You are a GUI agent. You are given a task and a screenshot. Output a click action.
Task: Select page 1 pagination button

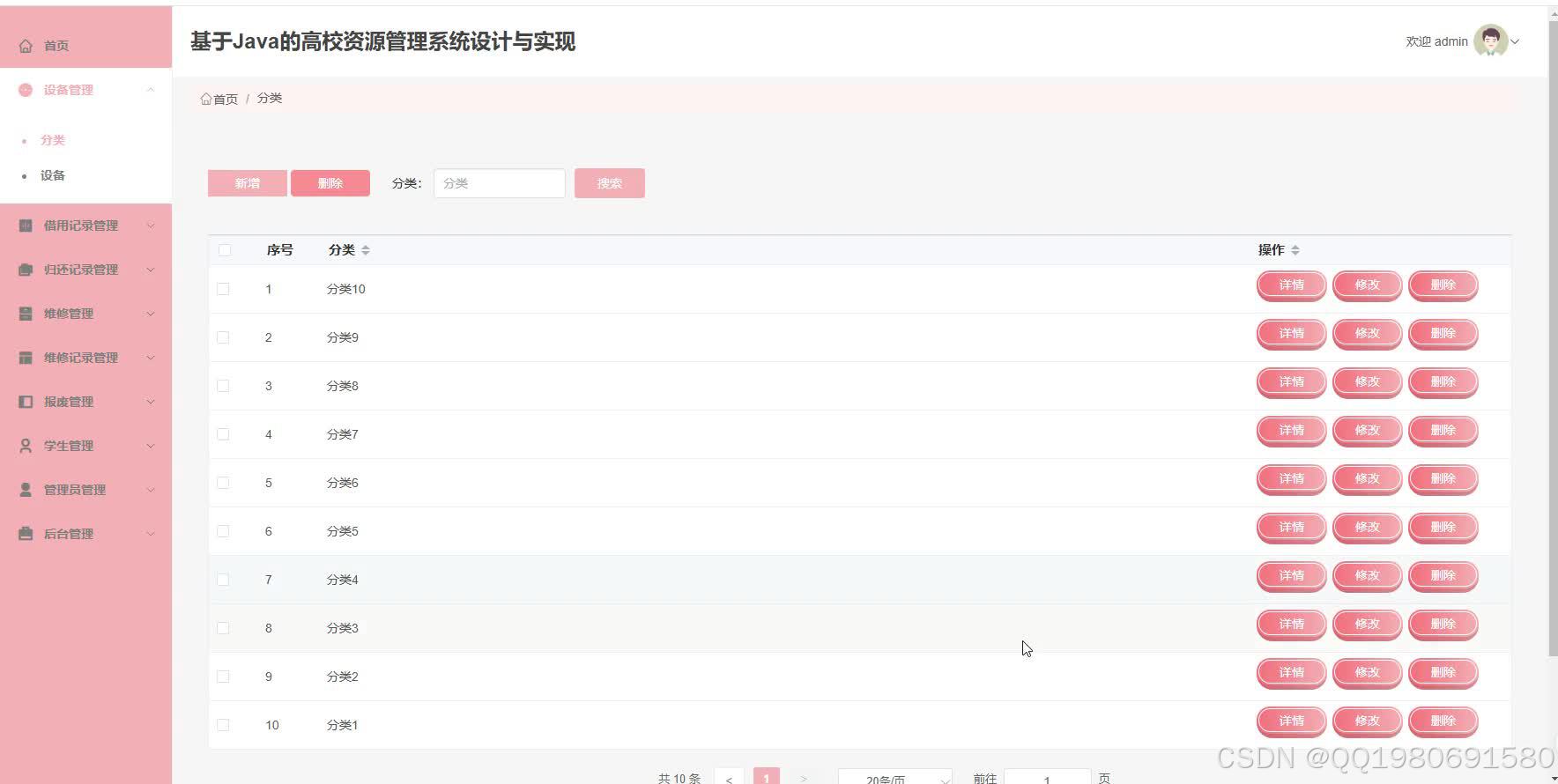point(767,779)
